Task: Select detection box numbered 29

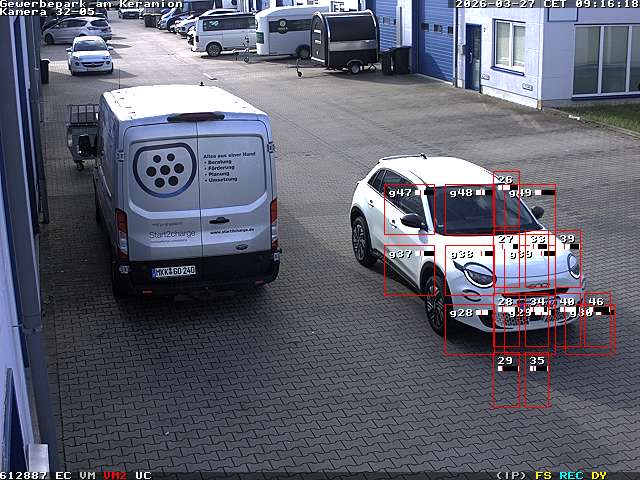Action: pos(506,380)
